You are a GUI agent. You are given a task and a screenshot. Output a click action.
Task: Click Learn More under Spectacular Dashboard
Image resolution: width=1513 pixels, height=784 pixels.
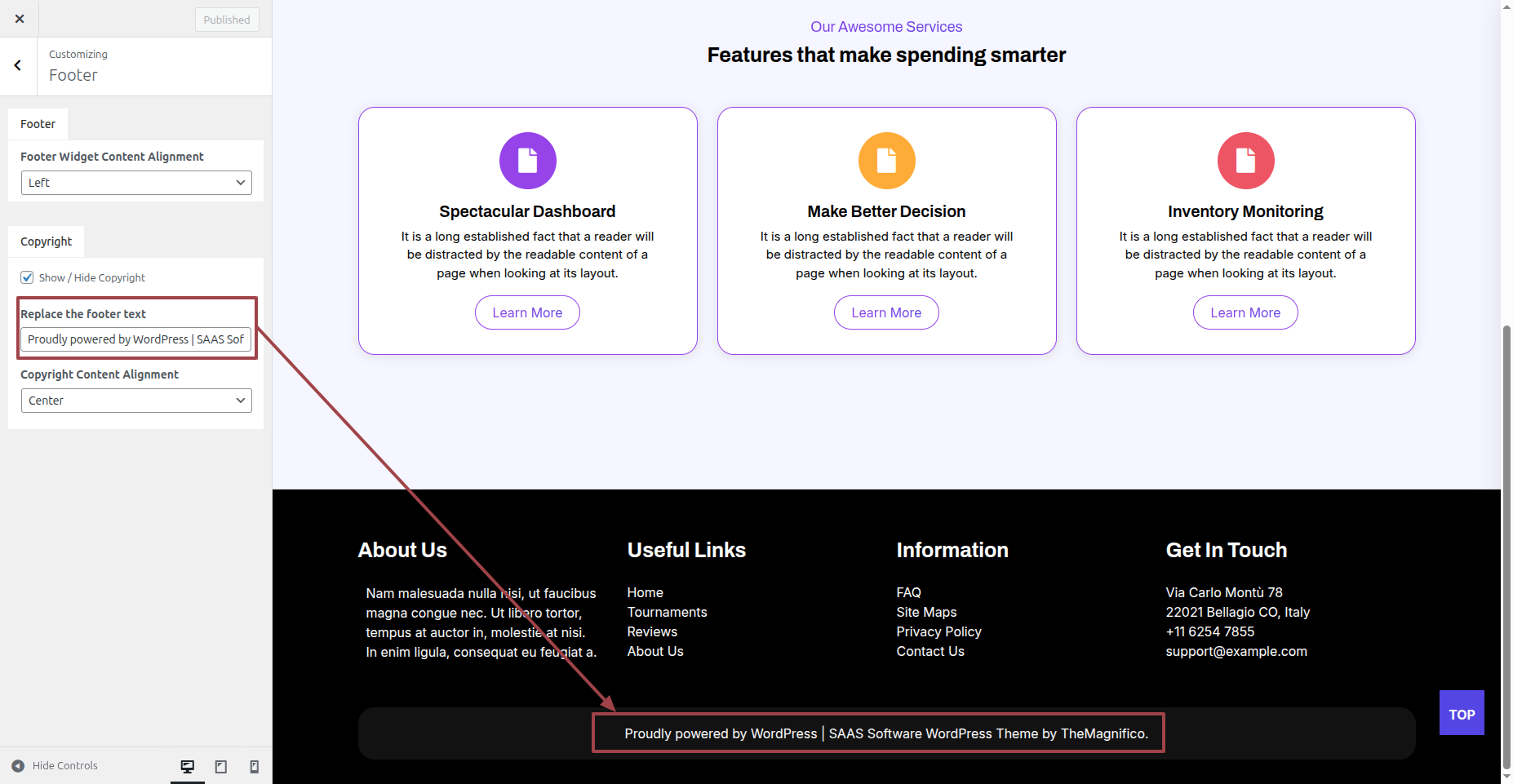click(x=527, y=312)
